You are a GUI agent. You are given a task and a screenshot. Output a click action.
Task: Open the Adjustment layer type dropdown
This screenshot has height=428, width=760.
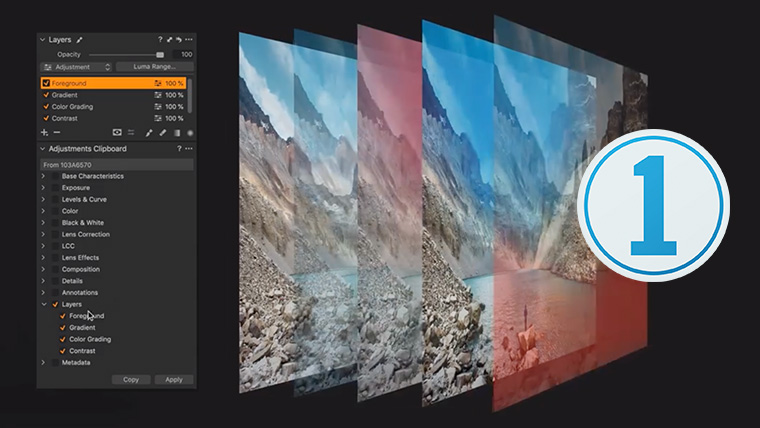coord(76,67)
